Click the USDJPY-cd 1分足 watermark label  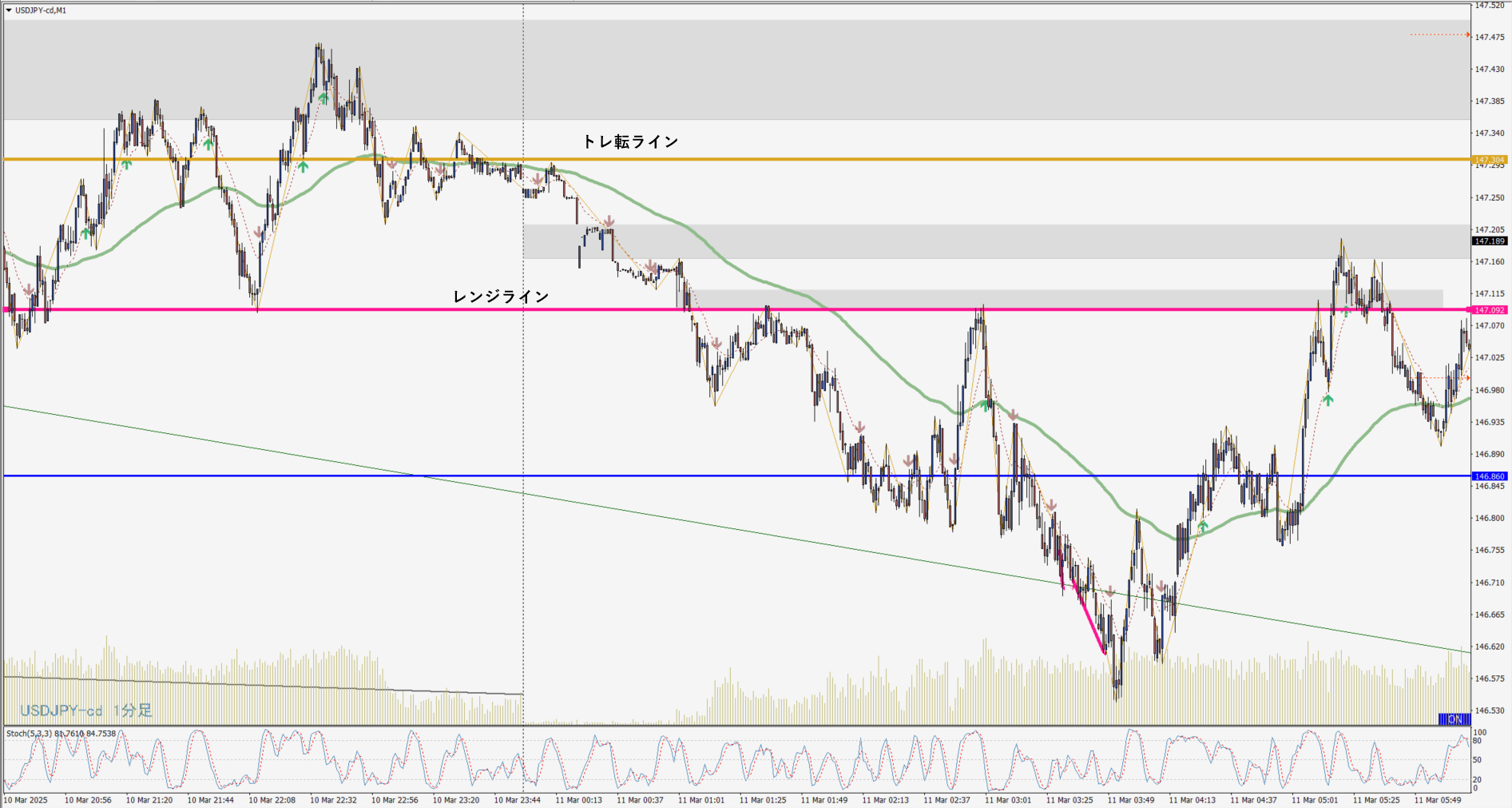[x=86, y=710]
